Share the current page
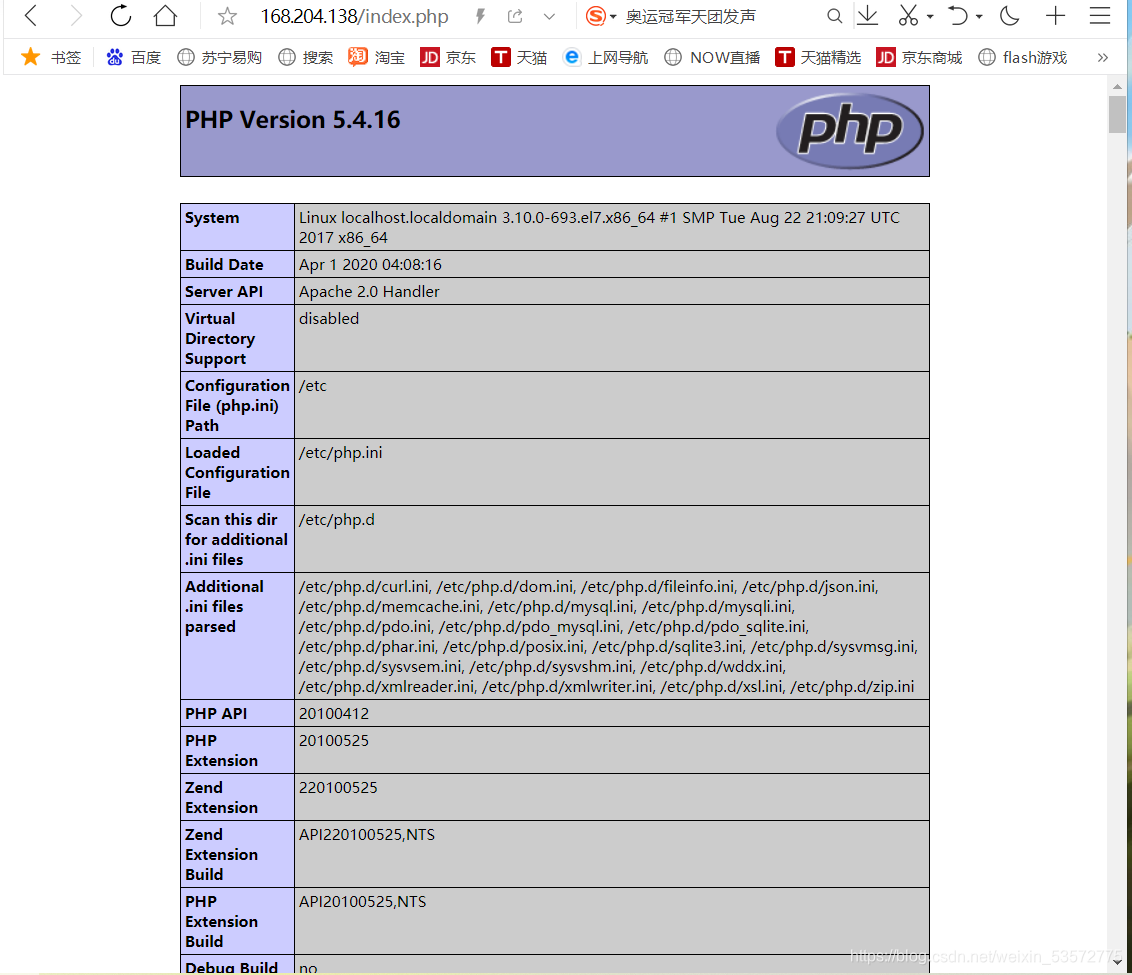 pos(514,16)
